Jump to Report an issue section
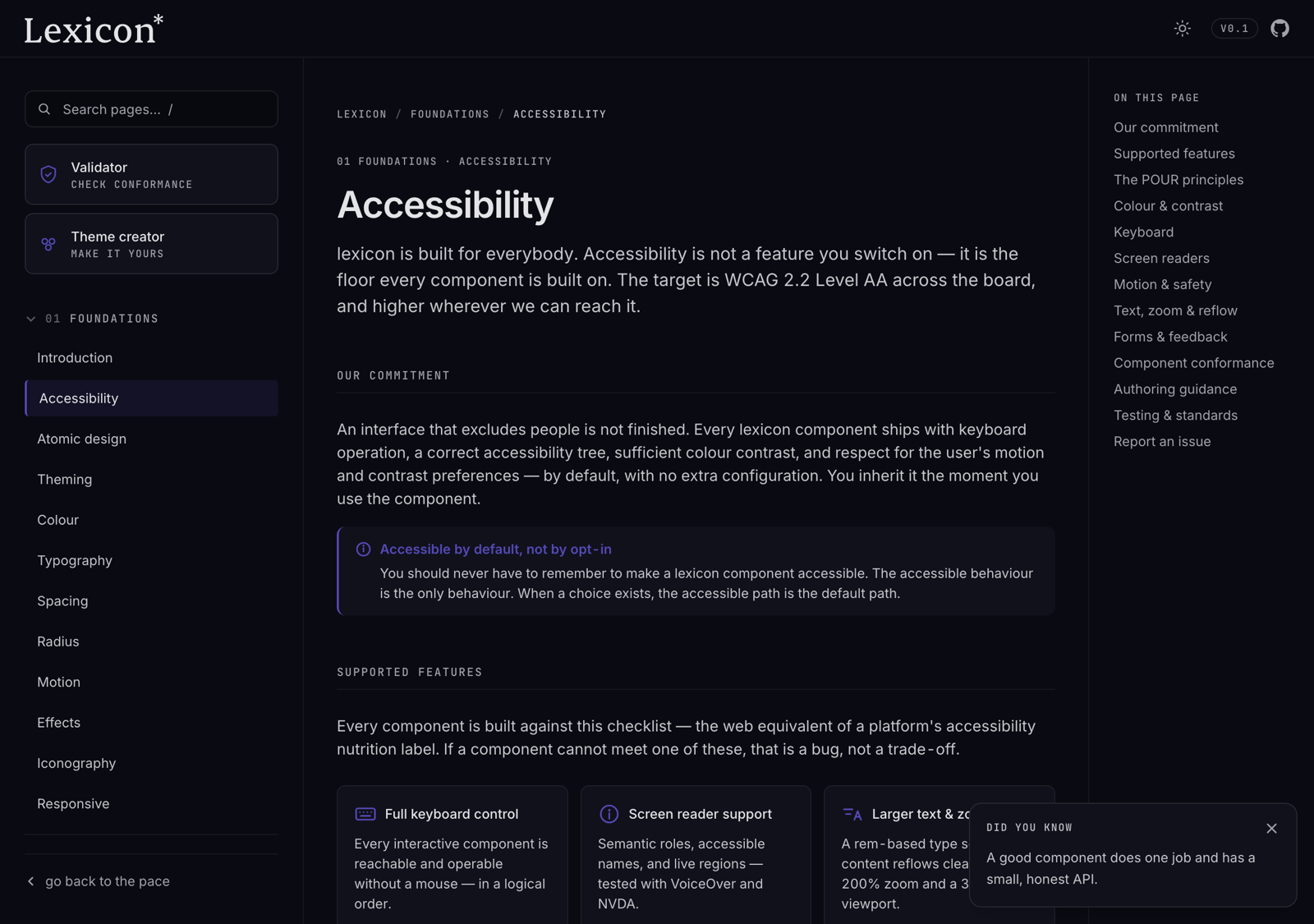 coord(1162,442)
